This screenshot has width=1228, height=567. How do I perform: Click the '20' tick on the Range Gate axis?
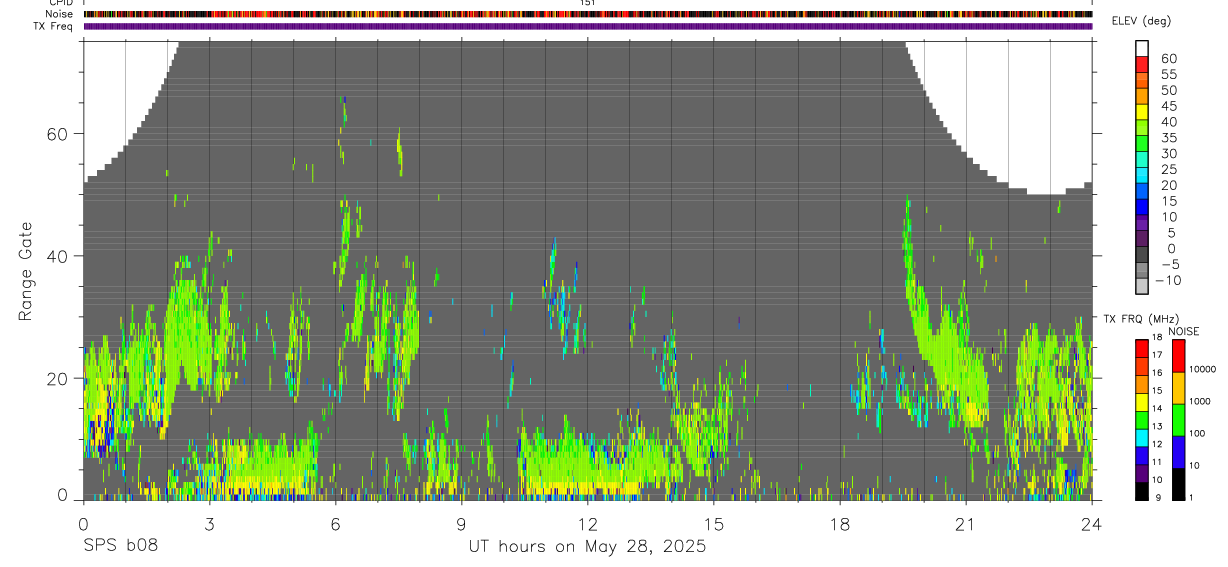[59, 379]
